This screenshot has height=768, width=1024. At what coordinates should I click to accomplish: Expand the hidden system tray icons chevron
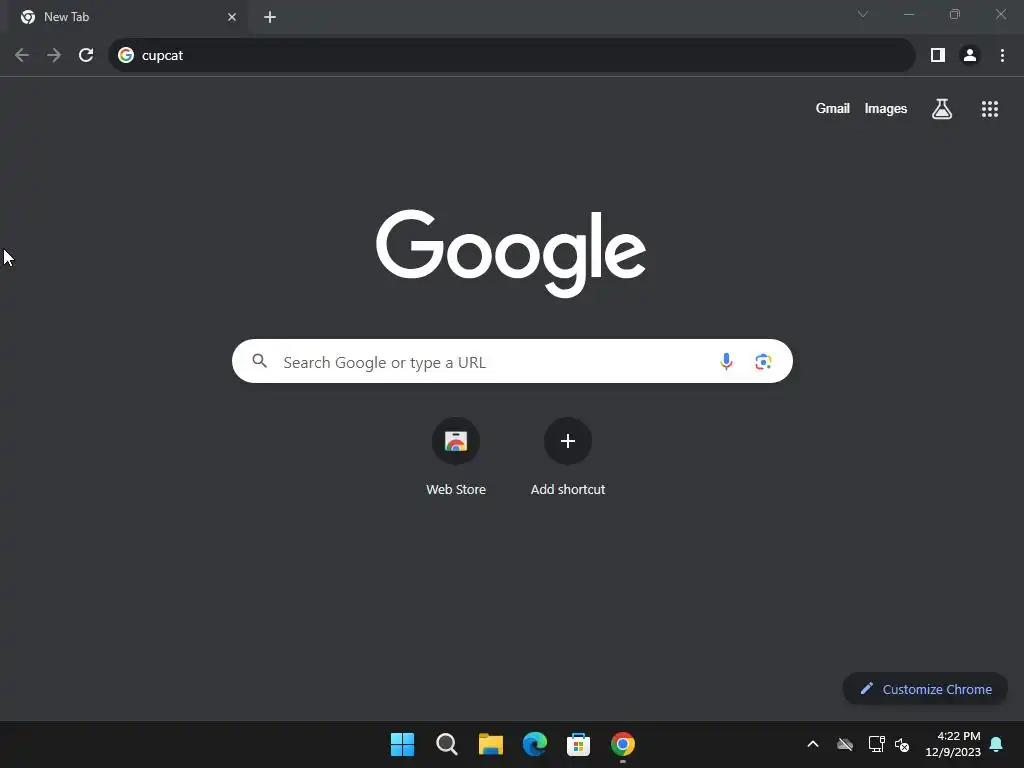[813, 744]
